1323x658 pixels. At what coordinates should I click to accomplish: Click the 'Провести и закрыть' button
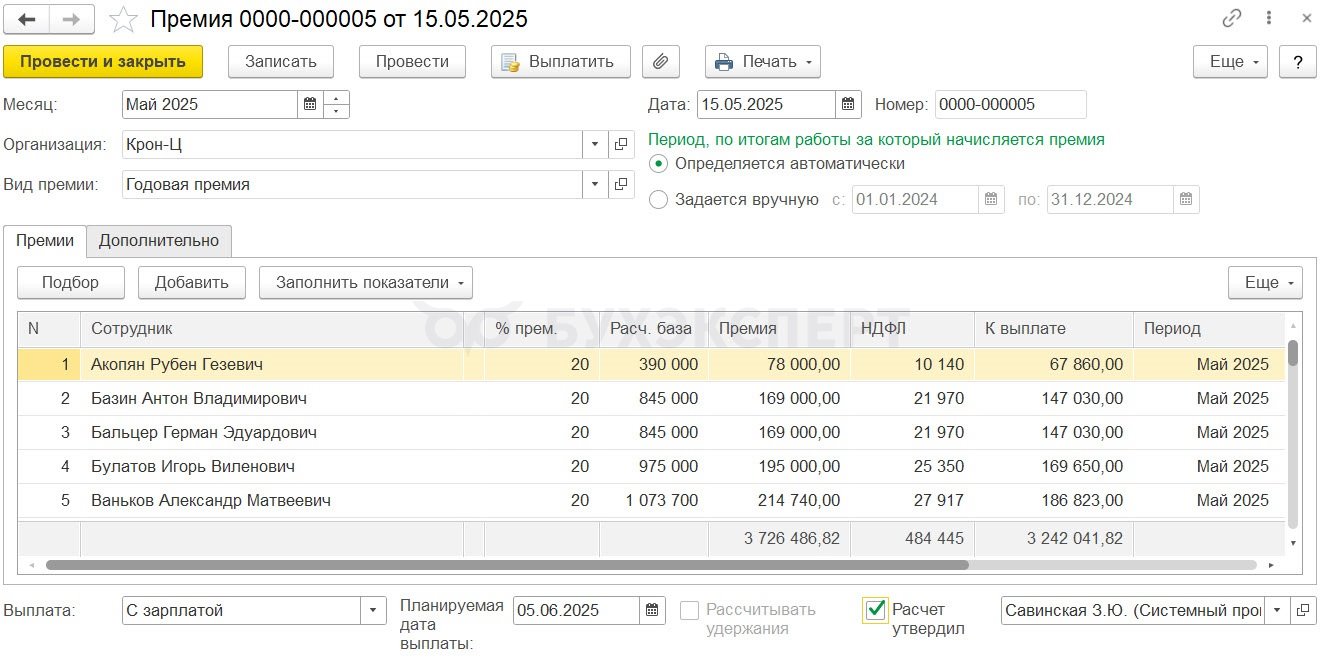(103, 61)
